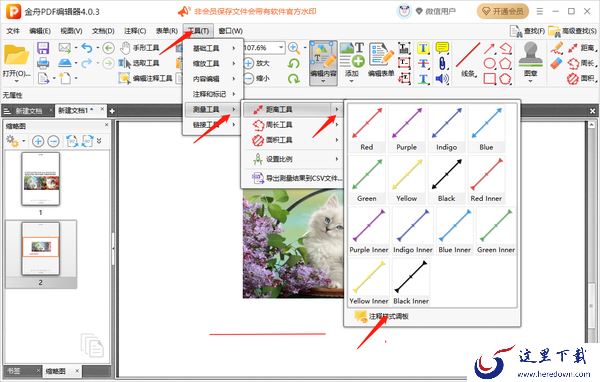Choose the Red distance style
The image size is (600, 382).
367,128
